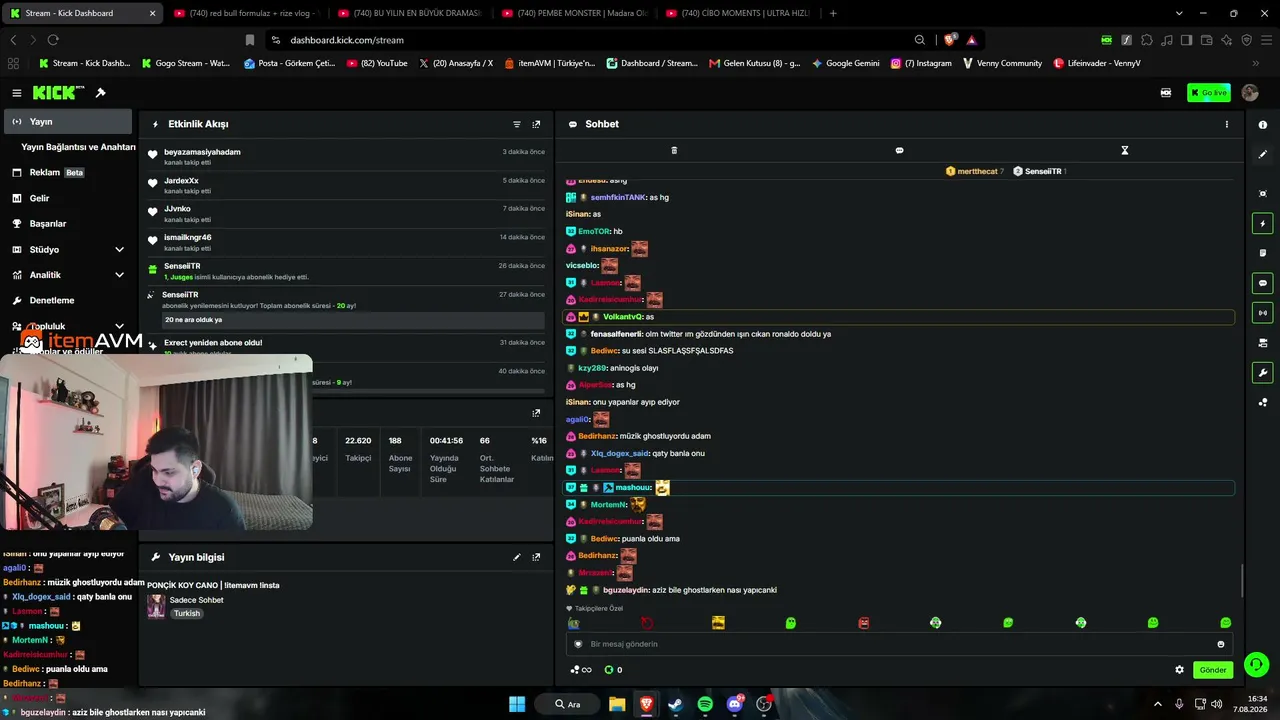The image size is (1280, 720).
Task: Click the capture frame icon in the right sidebar
Action: 1263,193
